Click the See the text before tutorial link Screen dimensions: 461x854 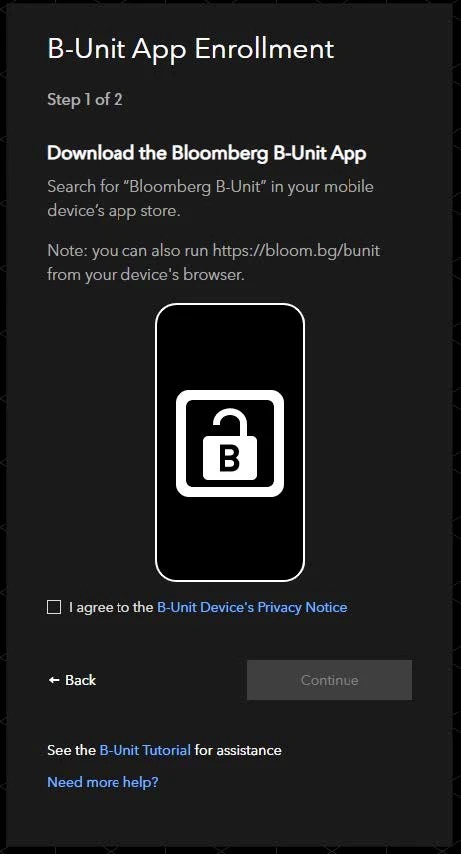(x=71, y=750)
